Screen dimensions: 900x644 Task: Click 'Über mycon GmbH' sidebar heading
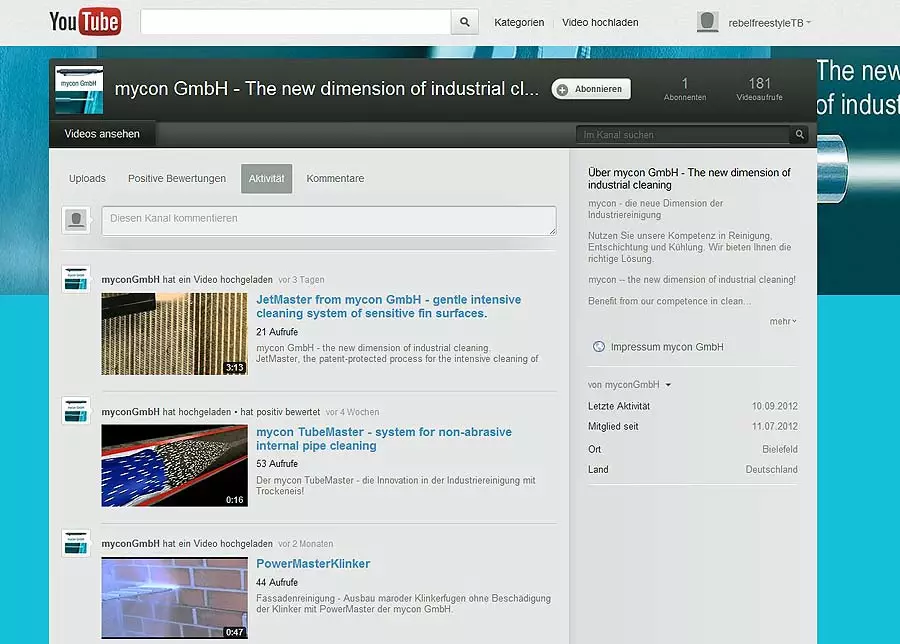pos(689,179)
